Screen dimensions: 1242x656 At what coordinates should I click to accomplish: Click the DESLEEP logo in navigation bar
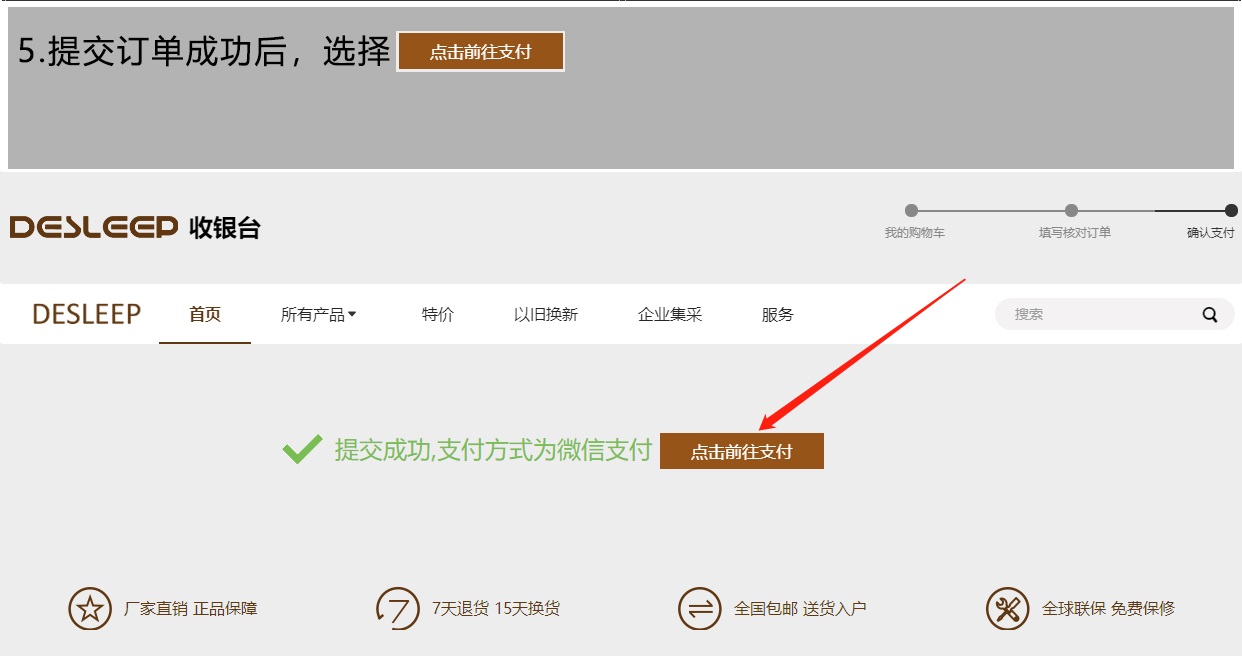click(87, 314)
